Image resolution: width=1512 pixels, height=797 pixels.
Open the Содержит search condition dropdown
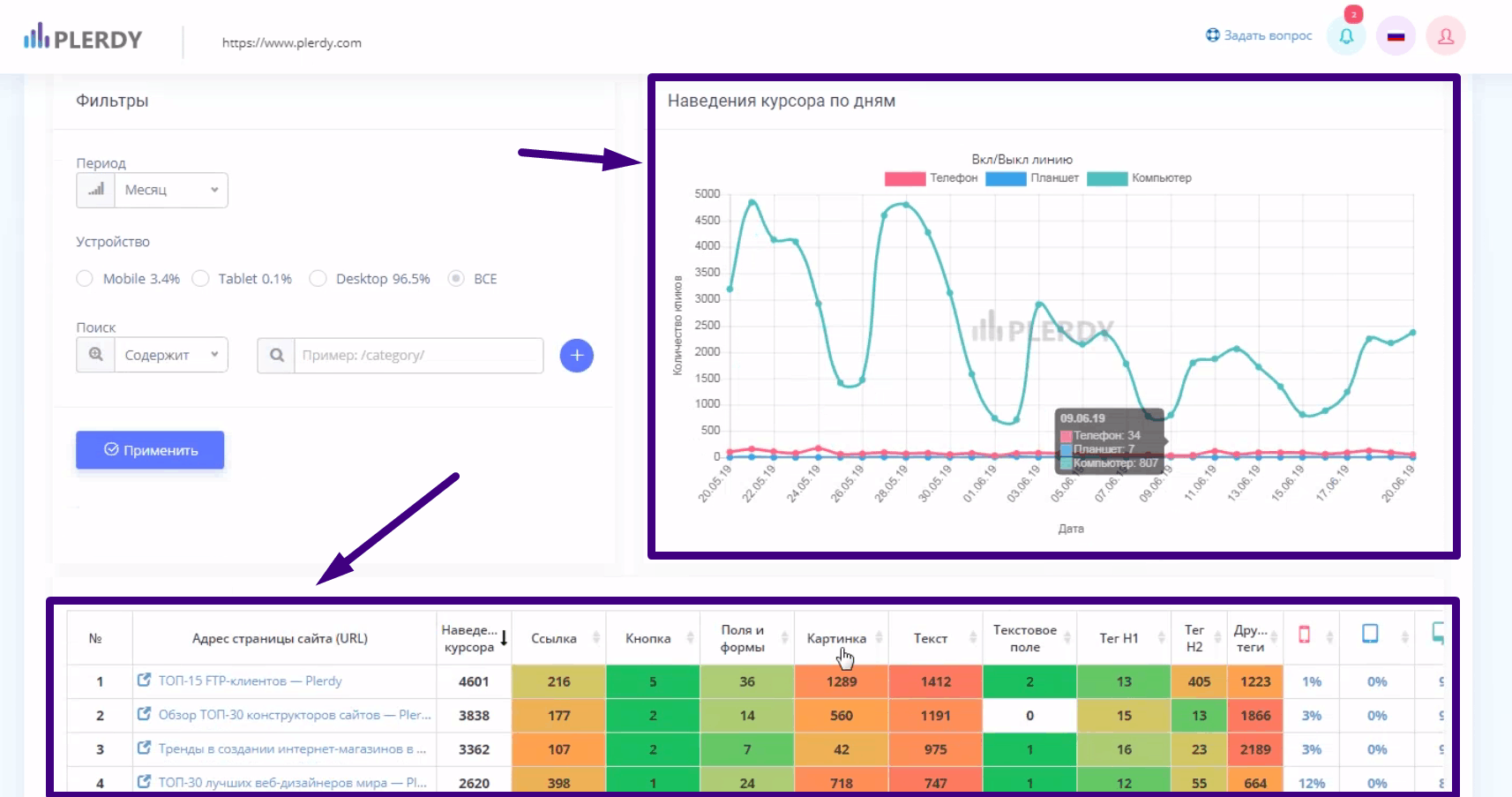[x=171, y=355]
